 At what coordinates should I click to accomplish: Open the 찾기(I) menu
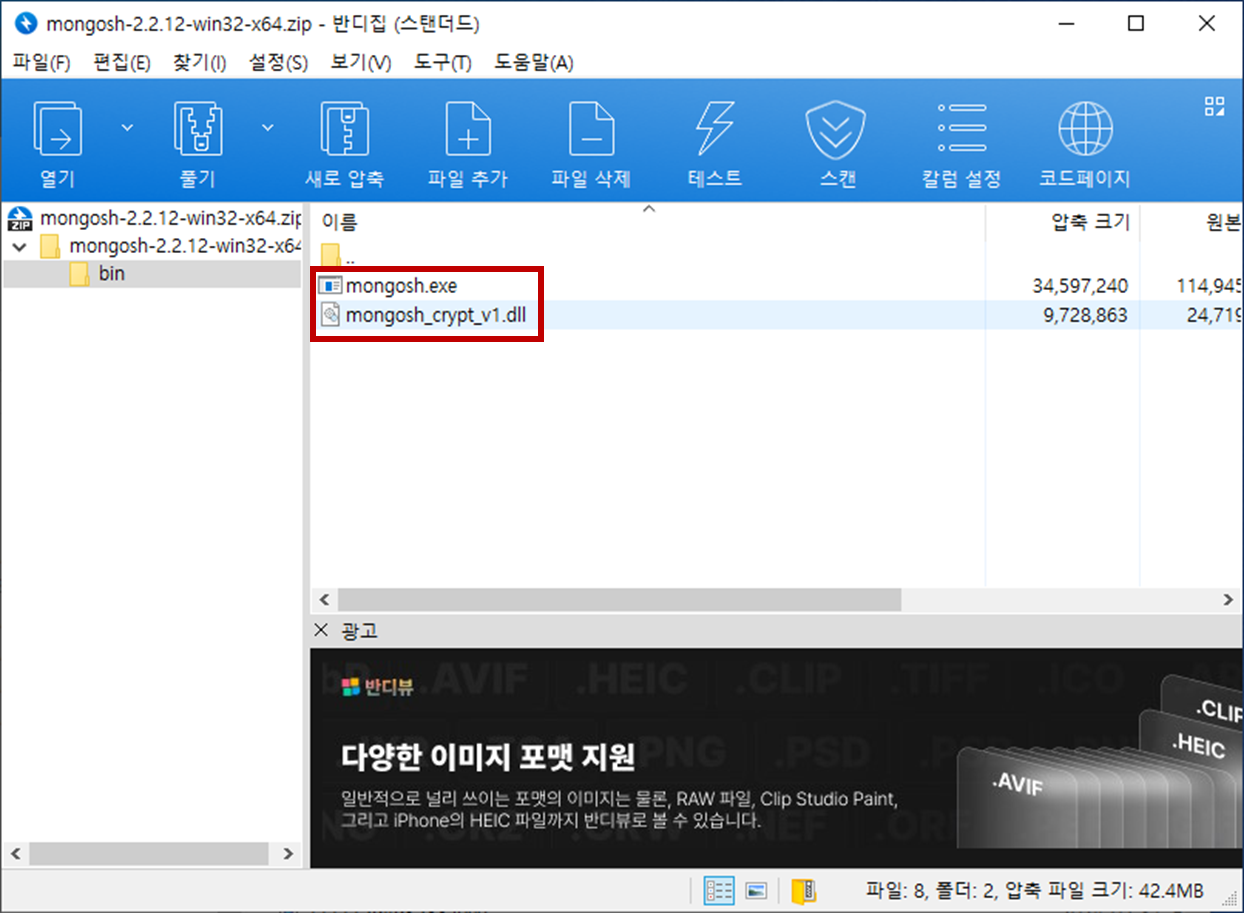click(x=199, y=62)
